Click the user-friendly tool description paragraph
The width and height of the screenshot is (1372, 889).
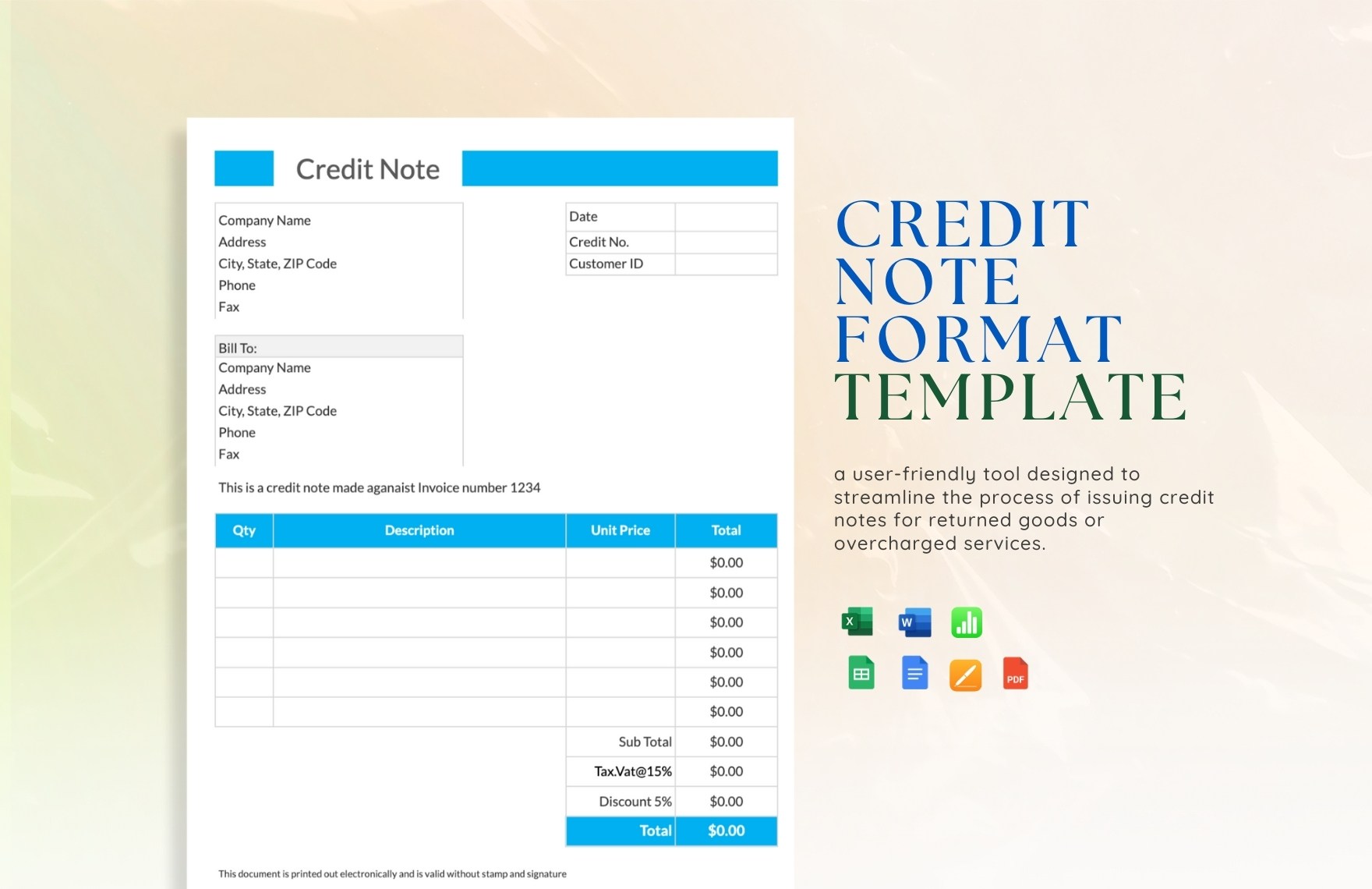pyautogui.click(x=1024, y=508)
